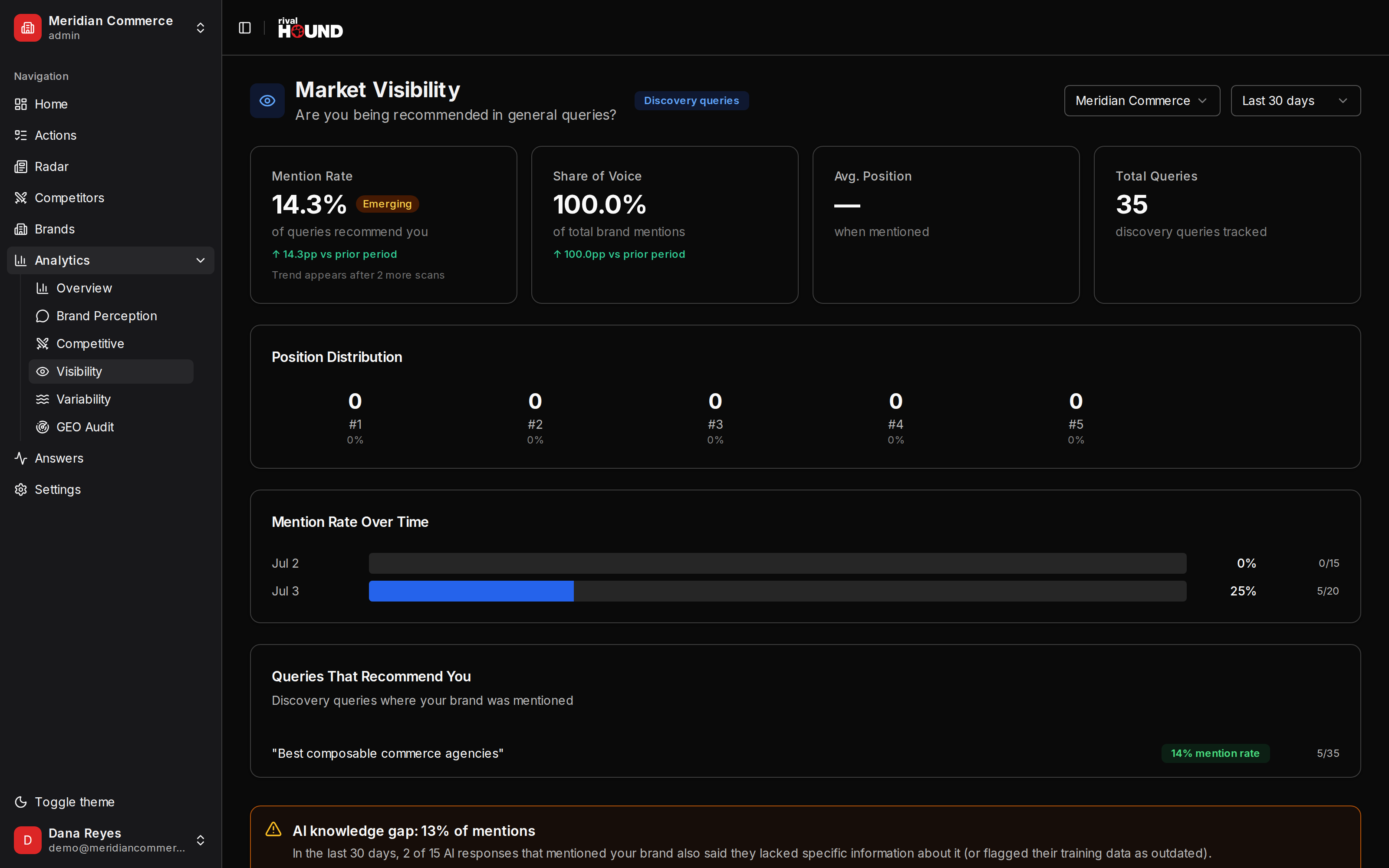Open the Last 30 days range dropdown
The width and height of the screenshot is (1389, 868).
1295,100
